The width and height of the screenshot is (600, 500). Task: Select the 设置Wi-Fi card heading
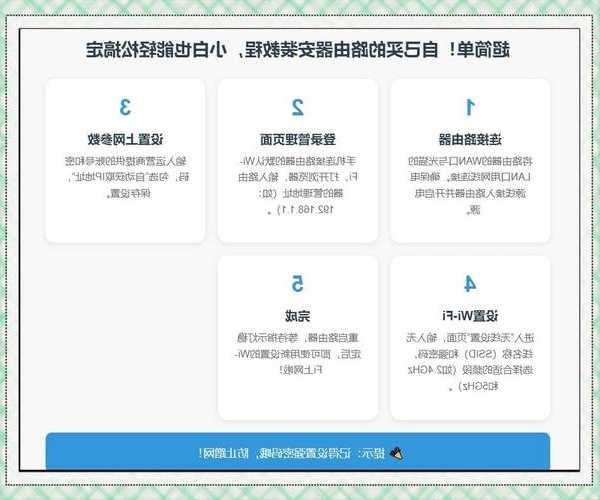[x=470, y=314]
